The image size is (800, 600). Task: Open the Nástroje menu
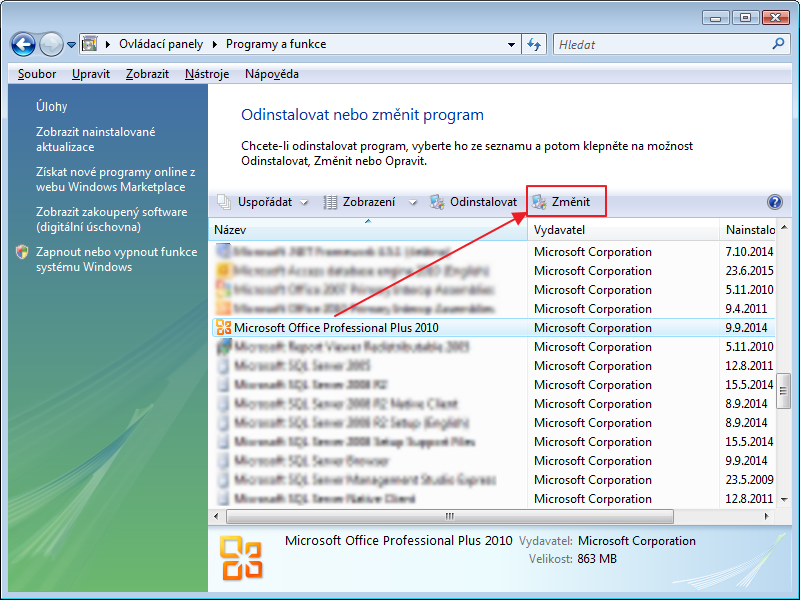coord(207,74)
